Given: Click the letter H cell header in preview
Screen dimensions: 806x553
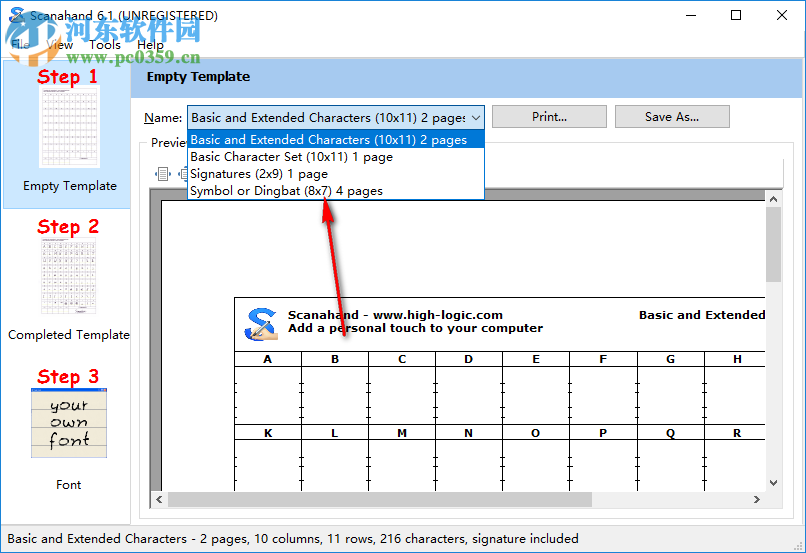Looking at the screenshot, I should click(737, 359).
